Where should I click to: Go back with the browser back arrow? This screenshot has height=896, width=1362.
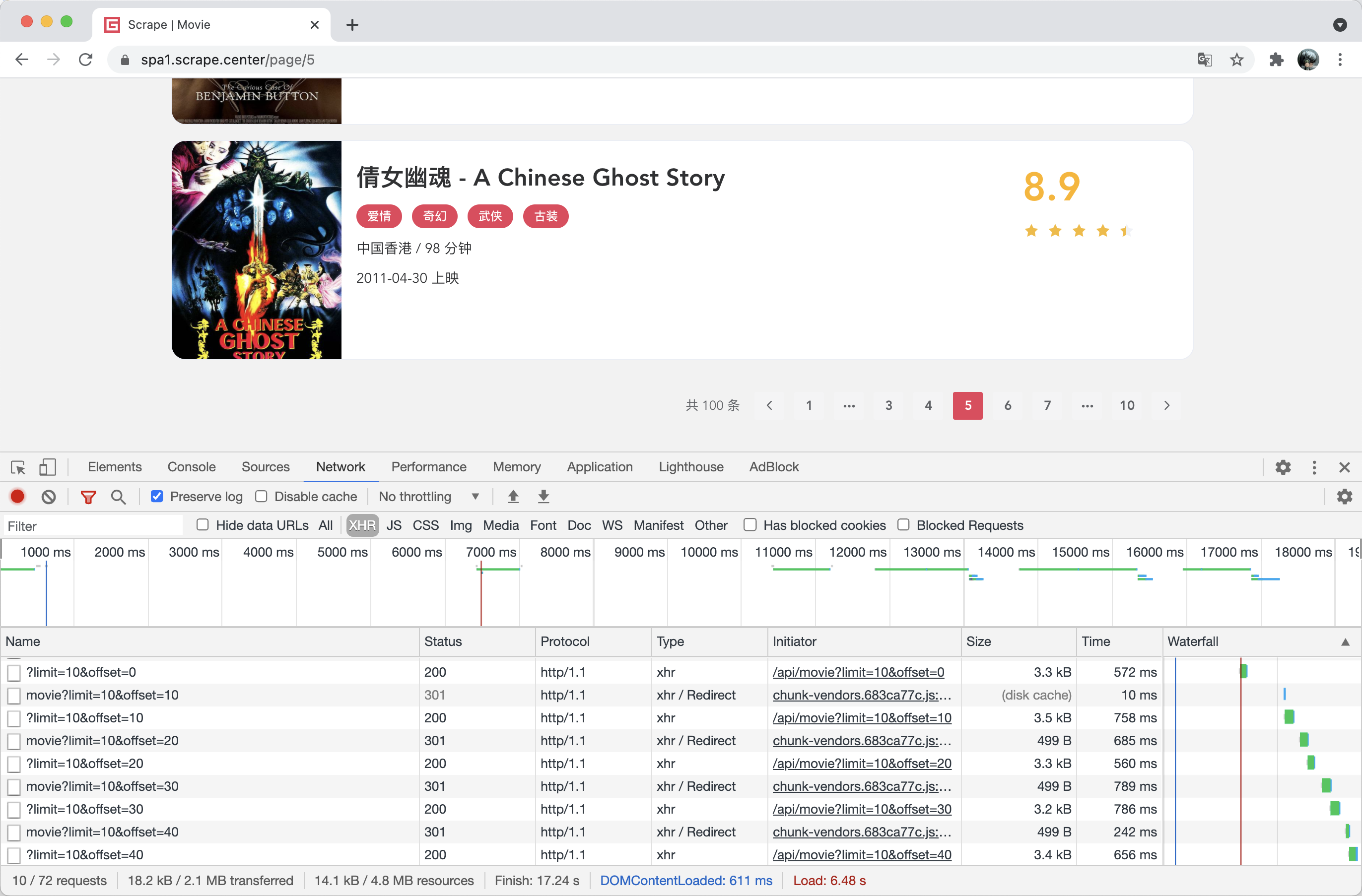(22, 60)
